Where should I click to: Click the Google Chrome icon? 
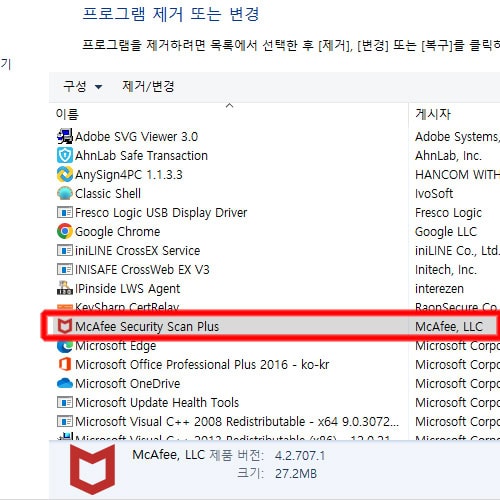click(65, 231)
